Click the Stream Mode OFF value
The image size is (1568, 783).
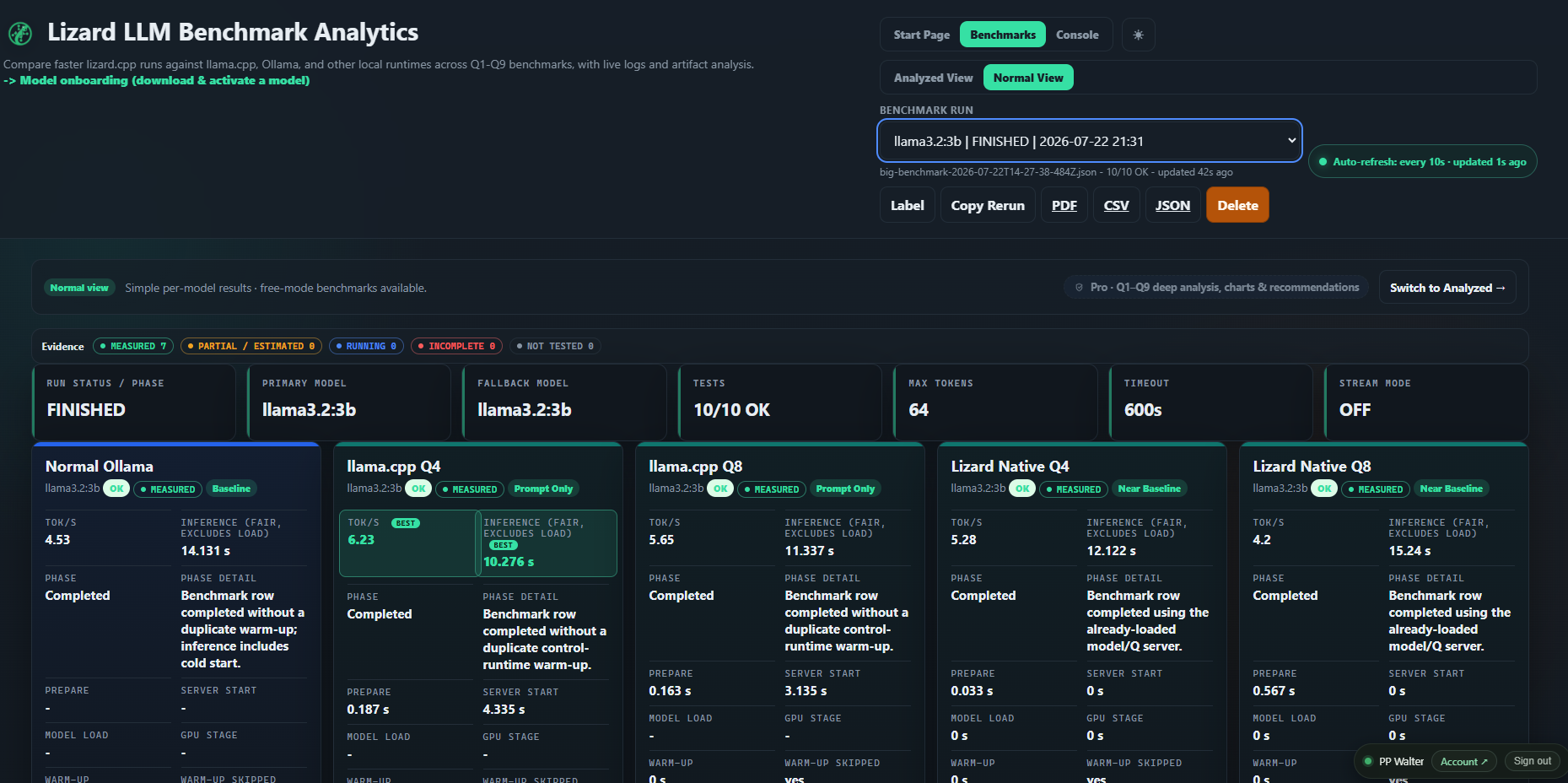(1355, 410)
